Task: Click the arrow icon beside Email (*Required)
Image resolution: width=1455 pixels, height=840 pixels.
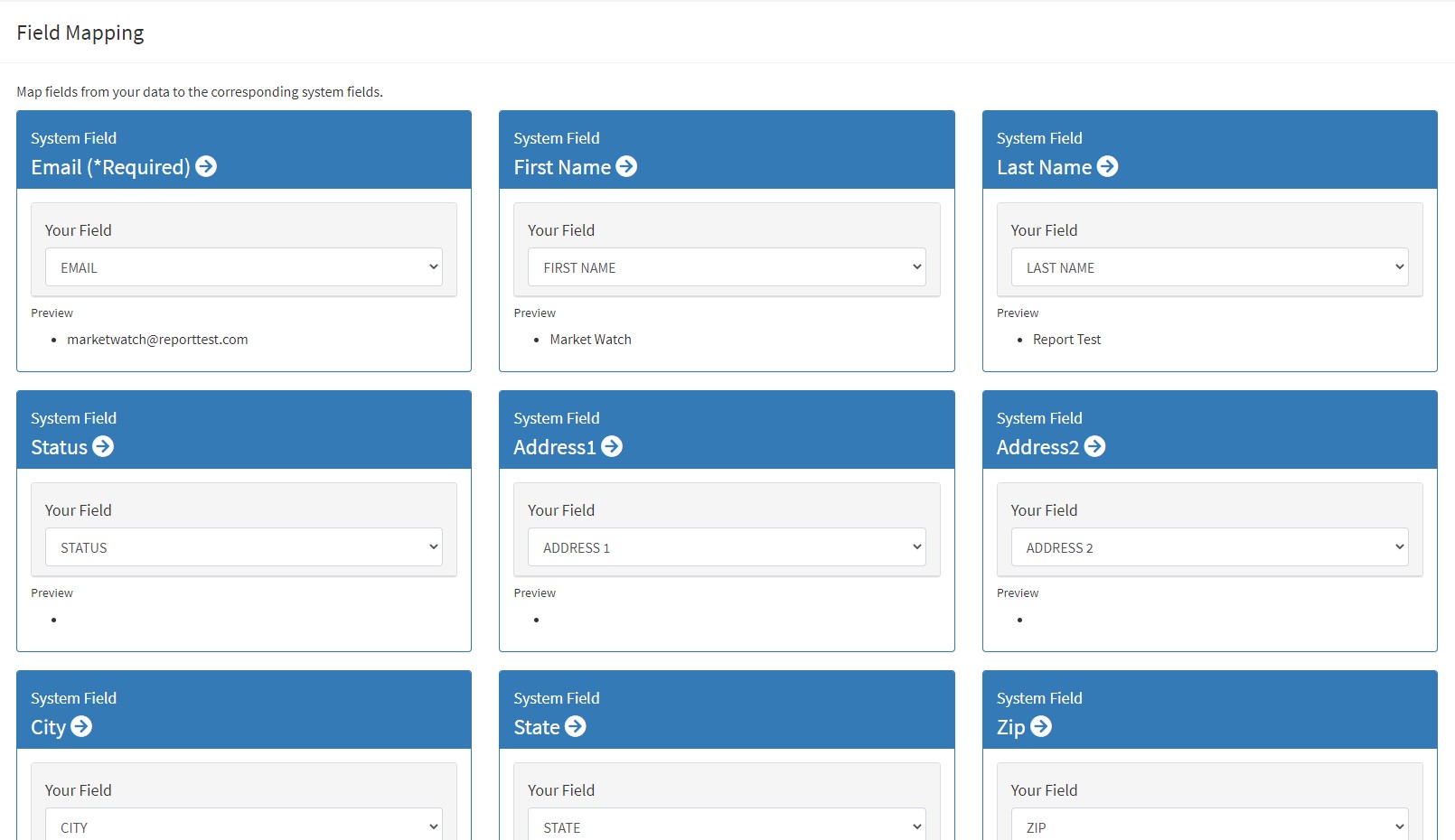Action: click(x=206, y=166)
